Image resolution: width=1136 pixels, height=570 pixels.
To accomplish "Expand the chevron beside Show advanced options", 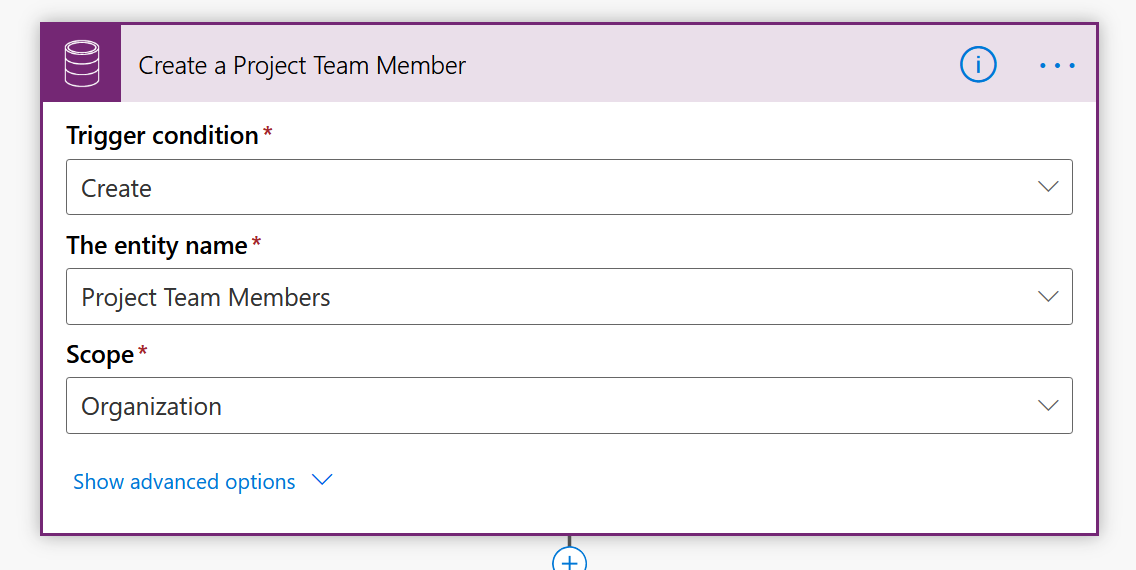I will coord(321,481).
